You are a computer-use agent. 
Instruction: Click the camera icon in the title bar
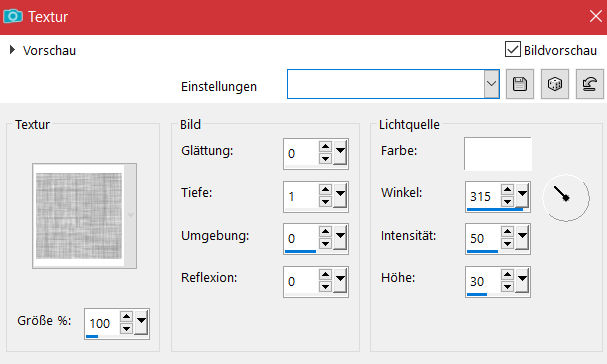pyautogui.click(x=13, y=17)
